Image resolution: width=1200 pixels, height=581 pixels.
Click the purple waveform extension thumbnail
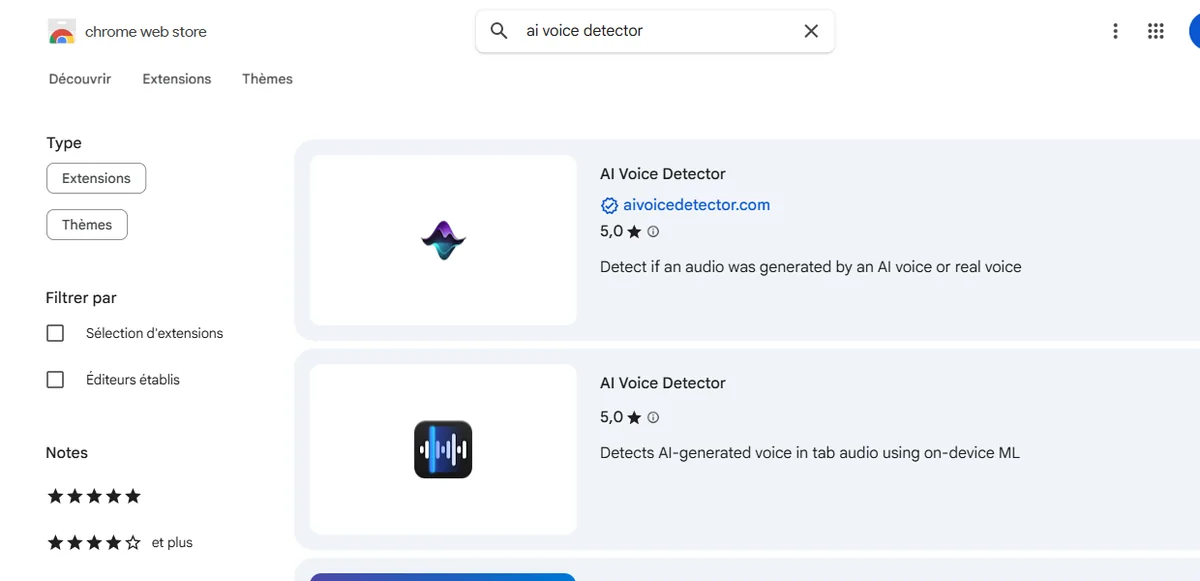[443, 240]
